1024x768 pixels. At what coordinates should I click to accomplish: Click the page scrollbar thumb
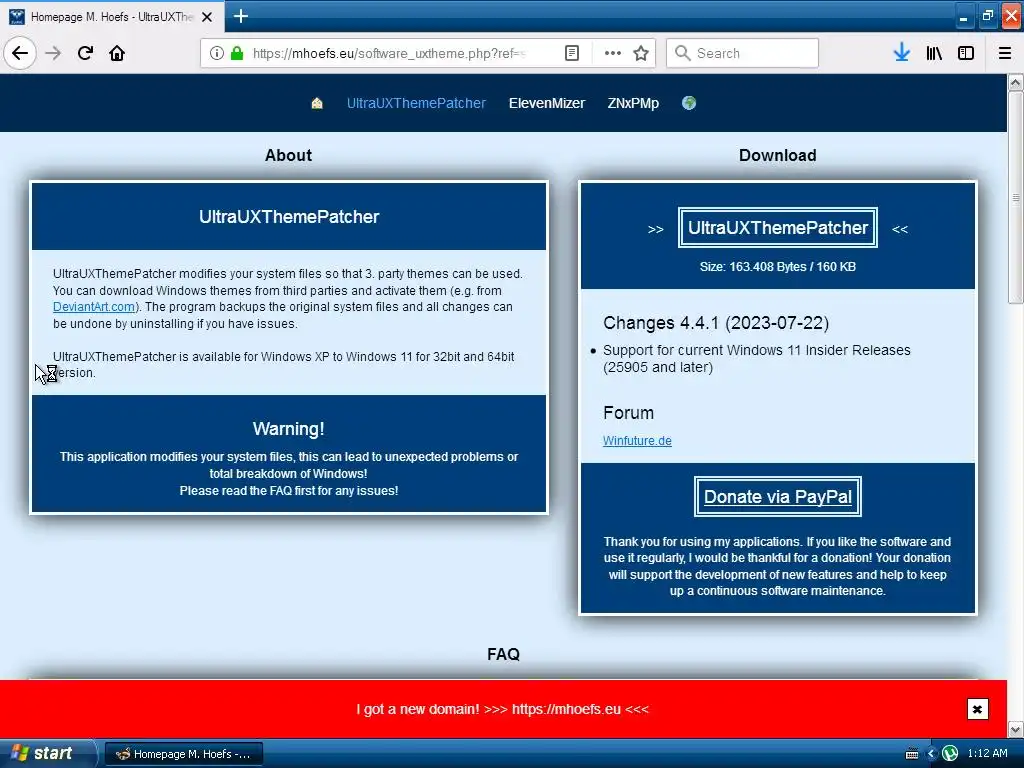click(1016, 197)
